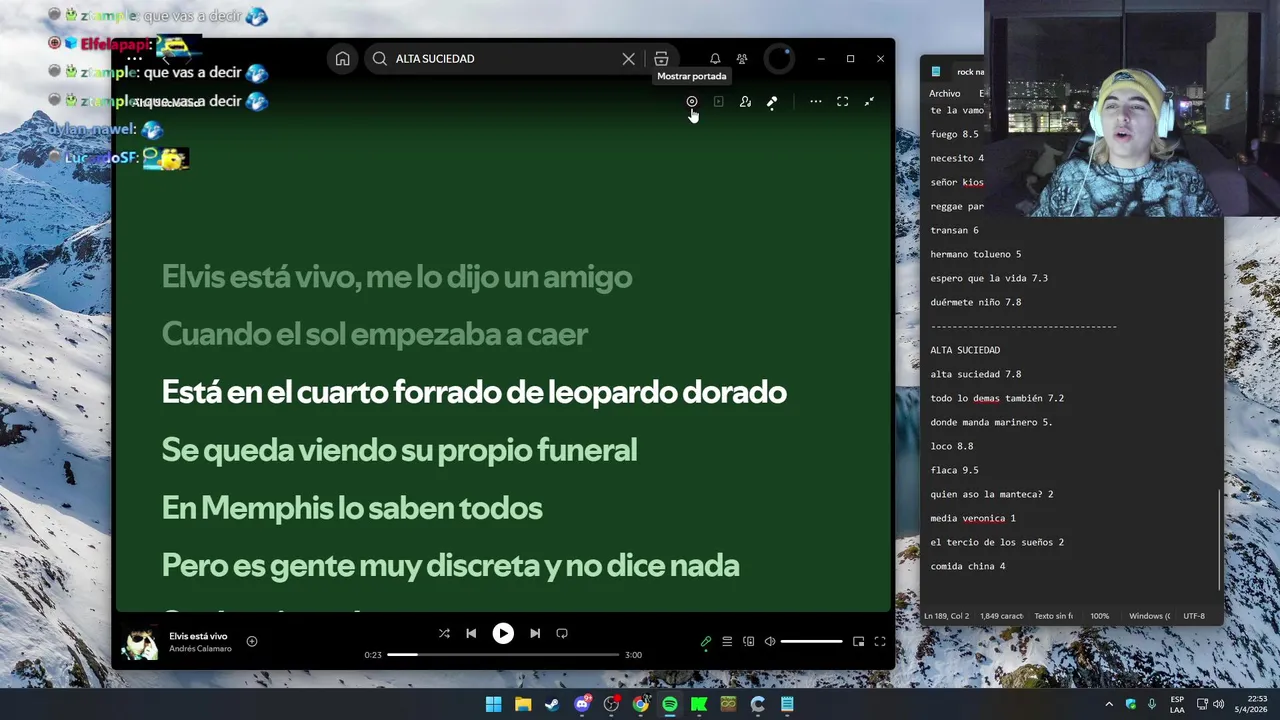Open the play queue icon
This screenshot has height=720, width=1280.
[727, 641]
